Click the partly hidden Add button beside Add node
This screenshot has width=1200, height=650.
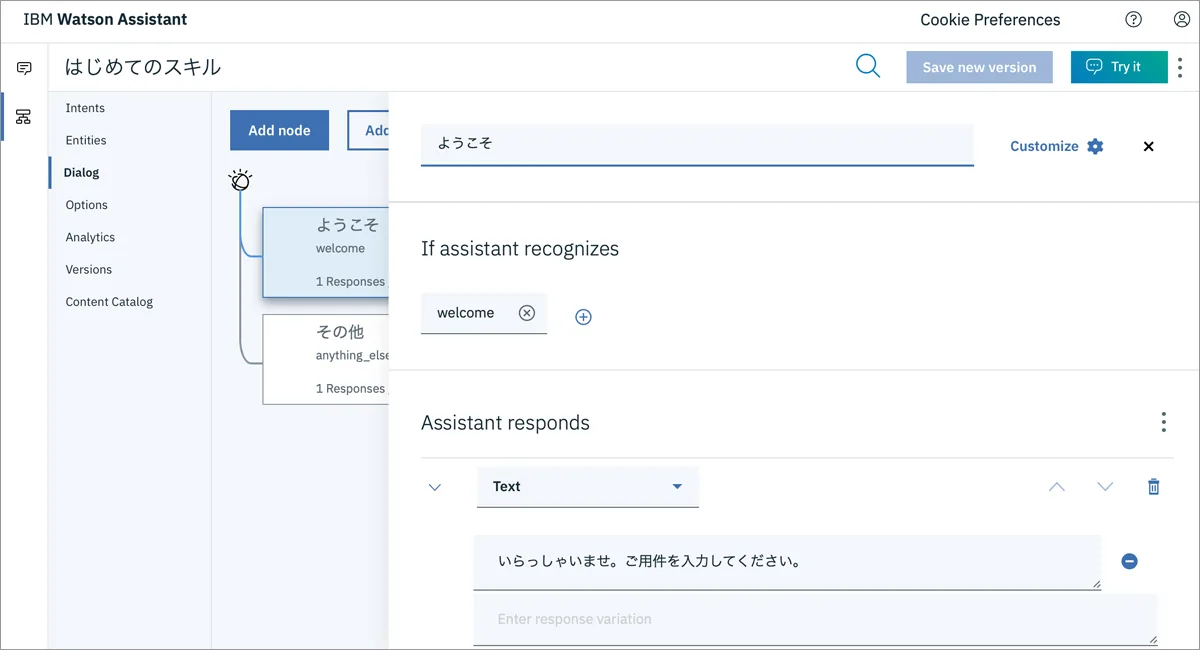click(368, 130)
